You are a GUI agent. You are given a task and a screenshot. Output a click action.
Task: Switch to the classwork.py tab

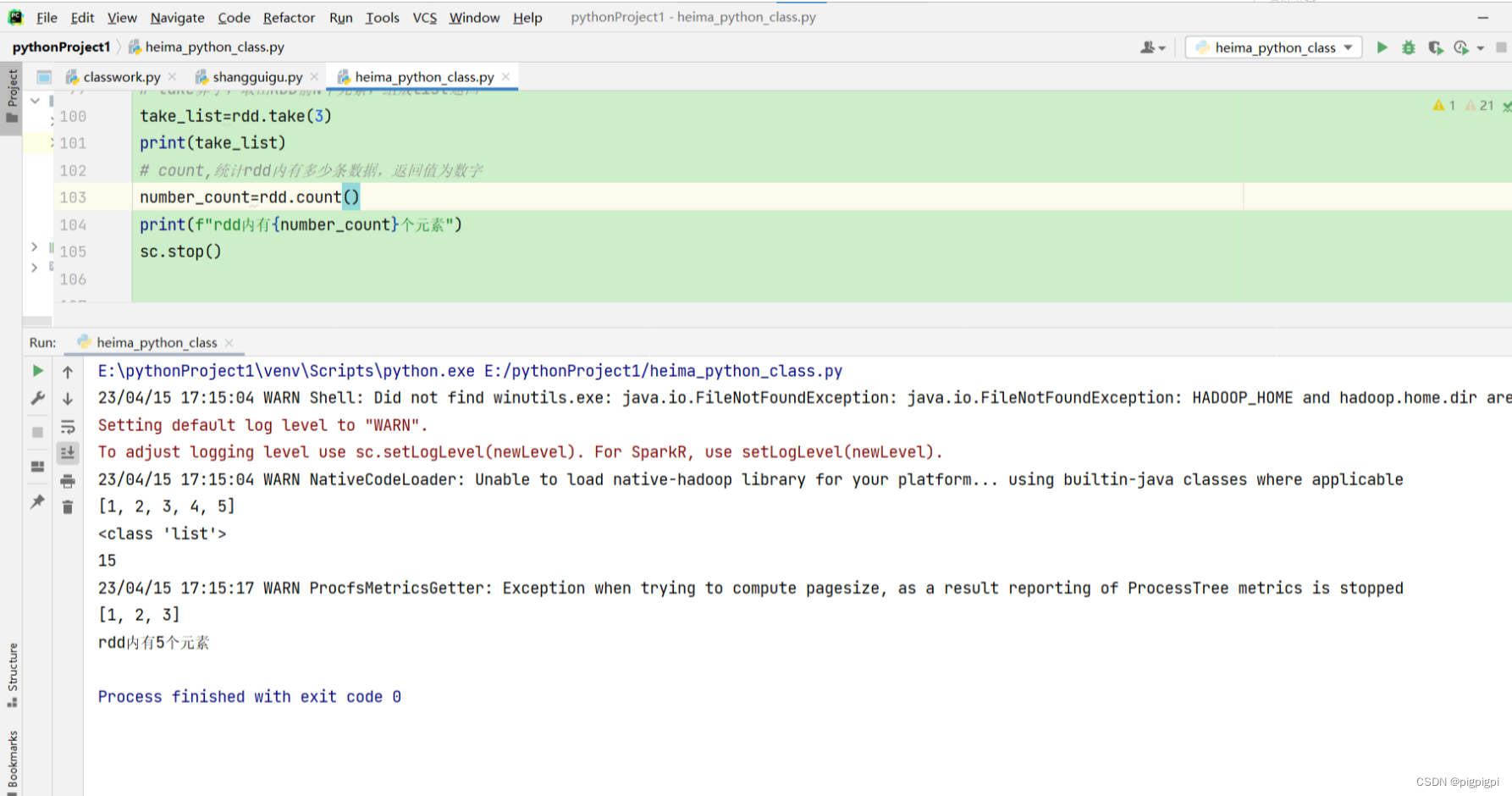121,77
